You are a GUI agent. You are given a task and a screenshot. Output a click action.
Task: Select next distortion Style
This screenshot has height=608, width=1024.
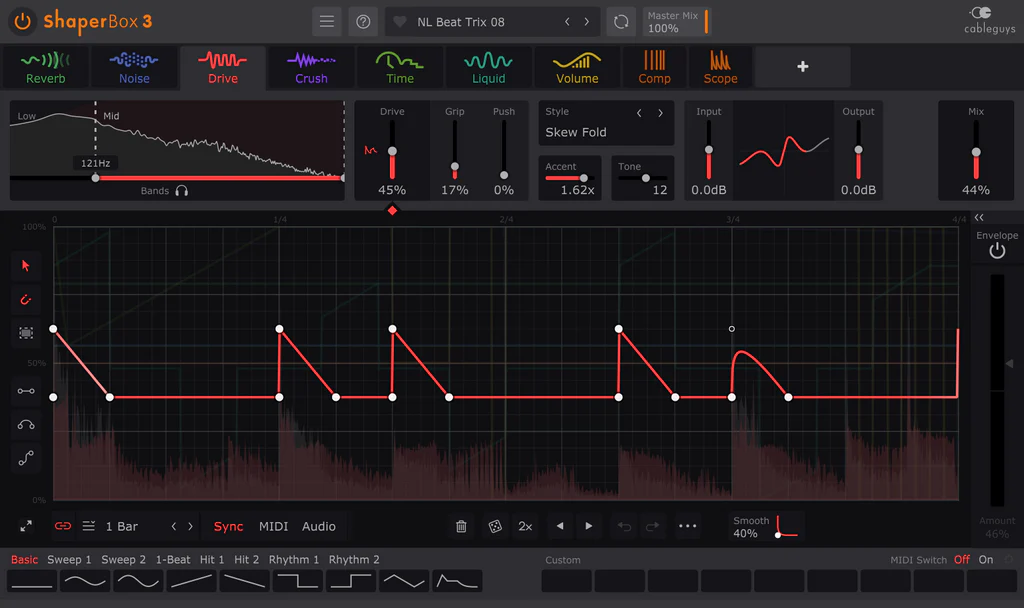pyautogui.click(x=660, y=113)
